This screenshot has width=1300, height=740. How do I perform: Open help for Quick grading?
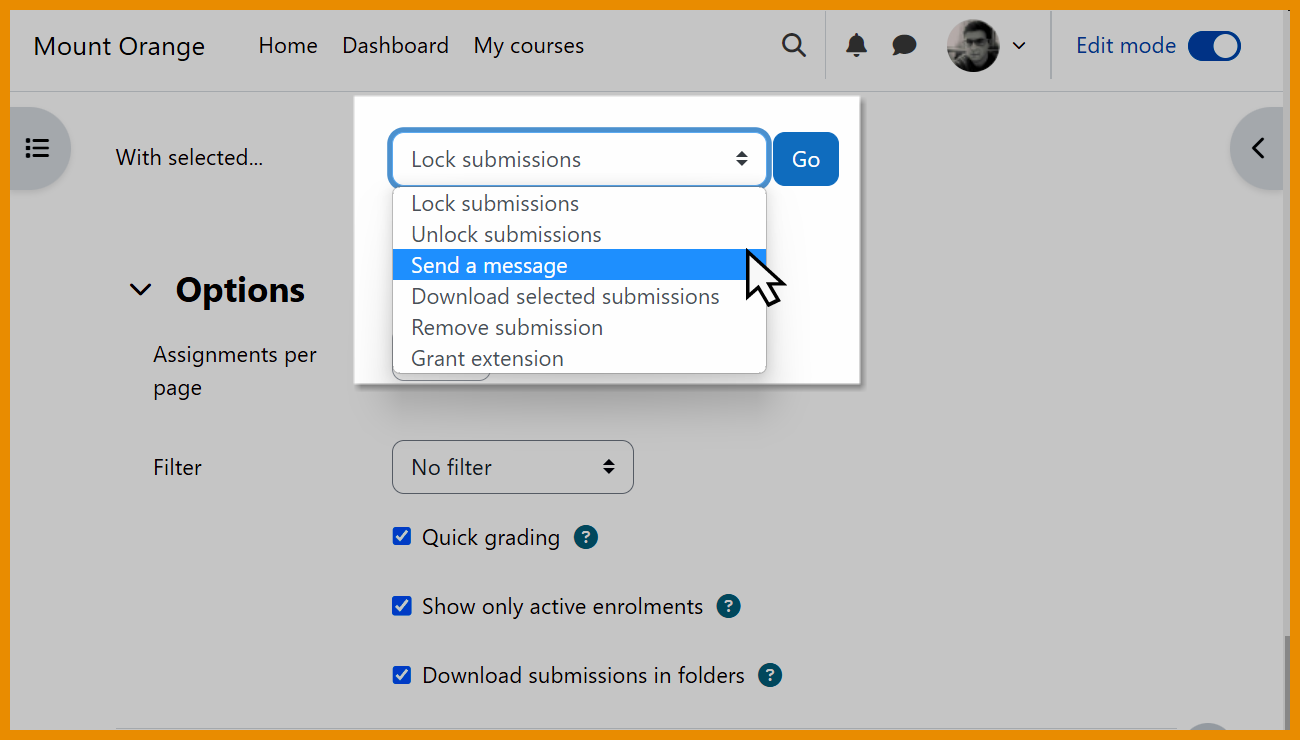click(585, 537)
